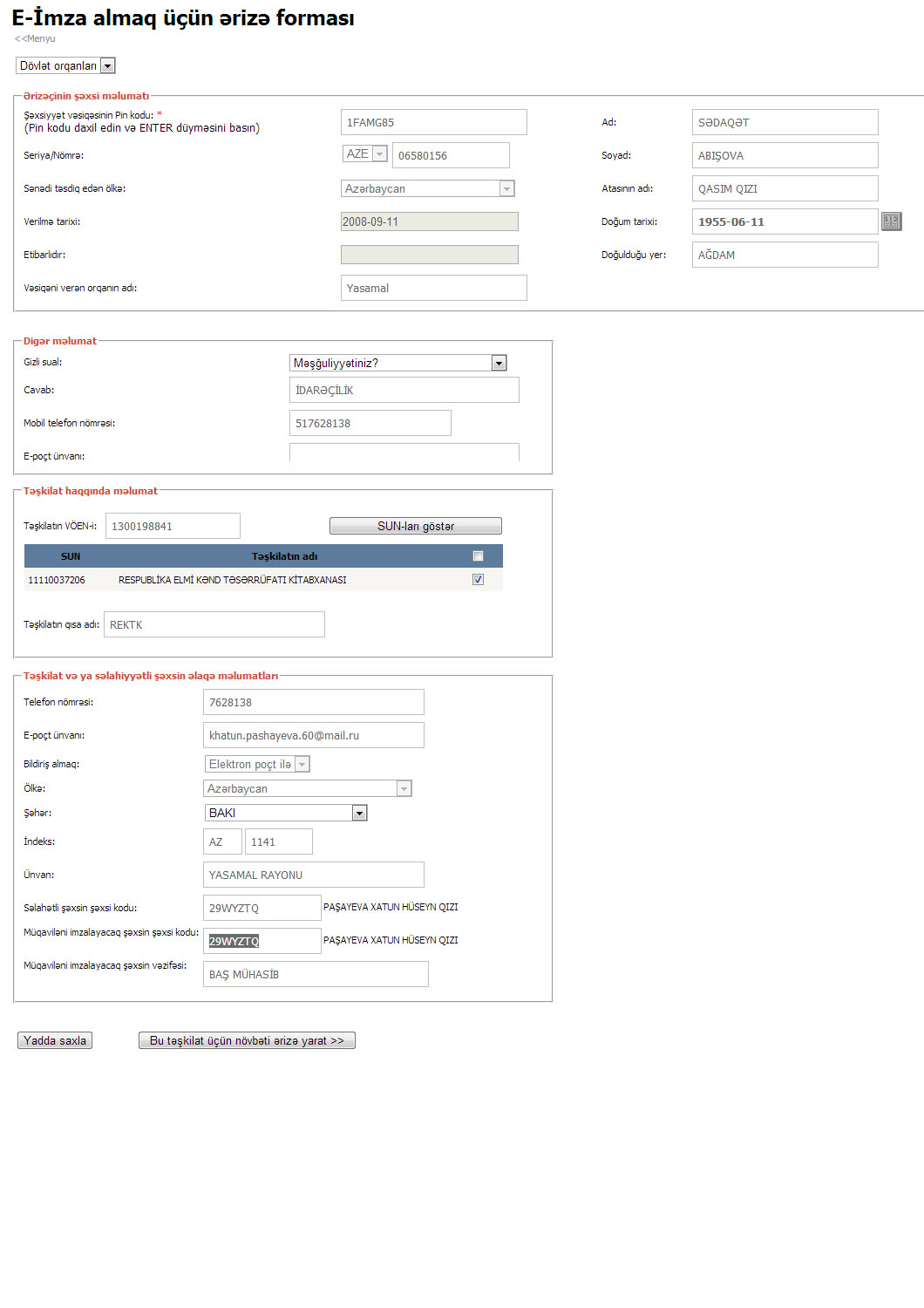Click the vəzifəsi field containing BAŞ MÜHASİB

[x=316, y=974]
